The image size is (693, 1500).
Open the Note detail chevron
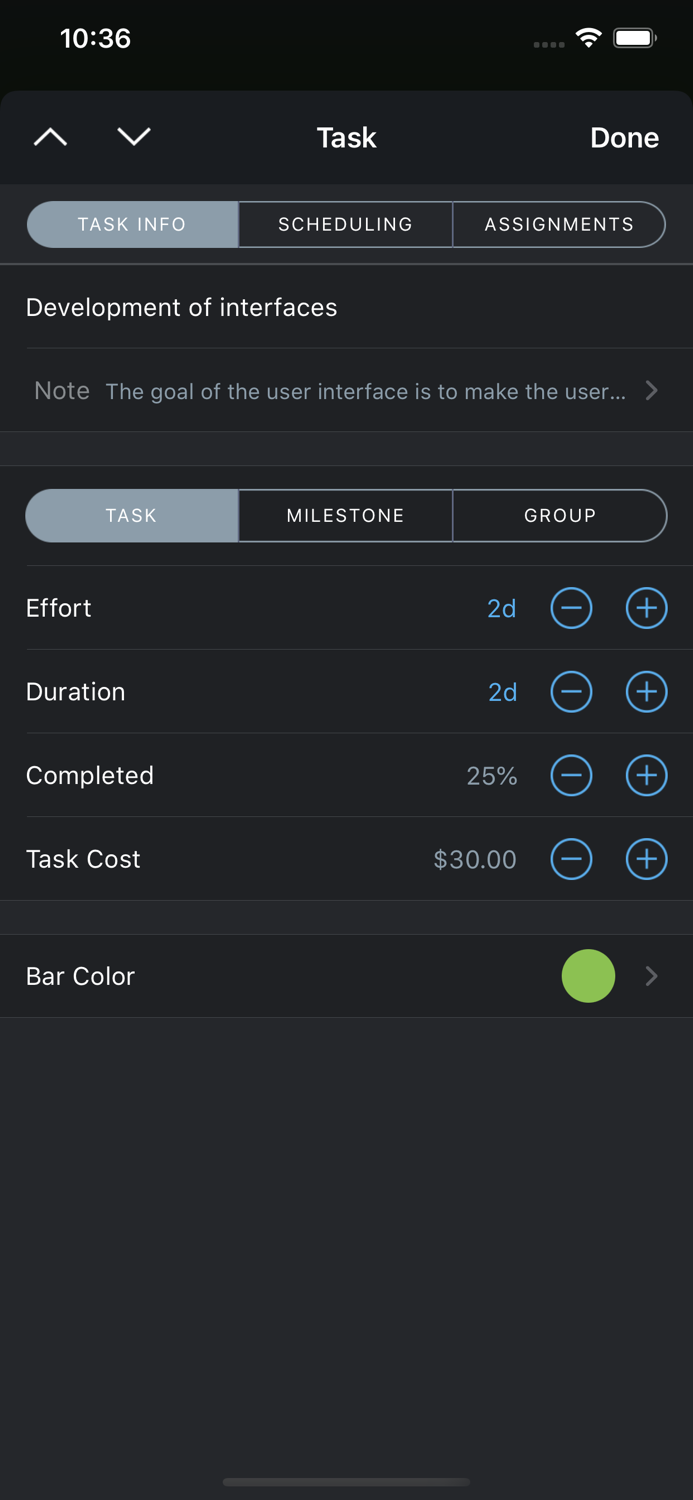pos(652,390)
